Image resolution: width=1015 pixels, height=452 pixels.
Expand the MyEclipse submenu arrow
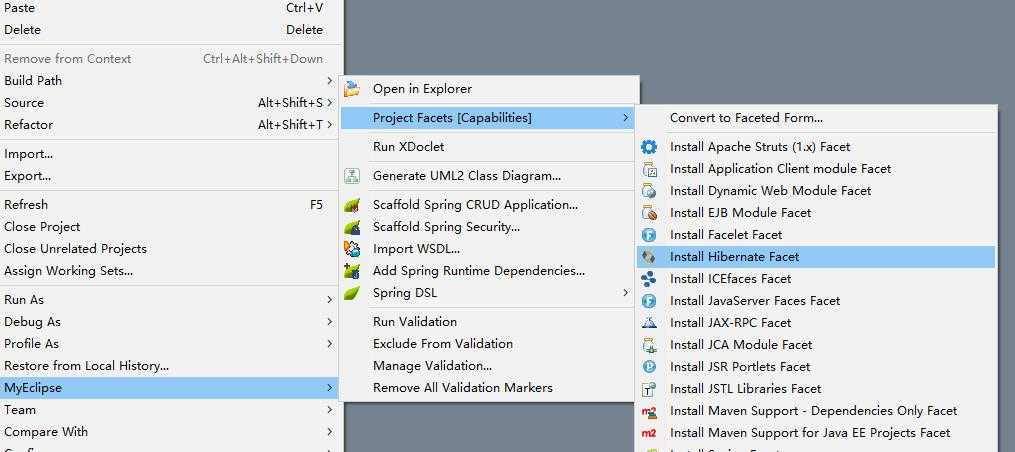click(x=329, y=387)
